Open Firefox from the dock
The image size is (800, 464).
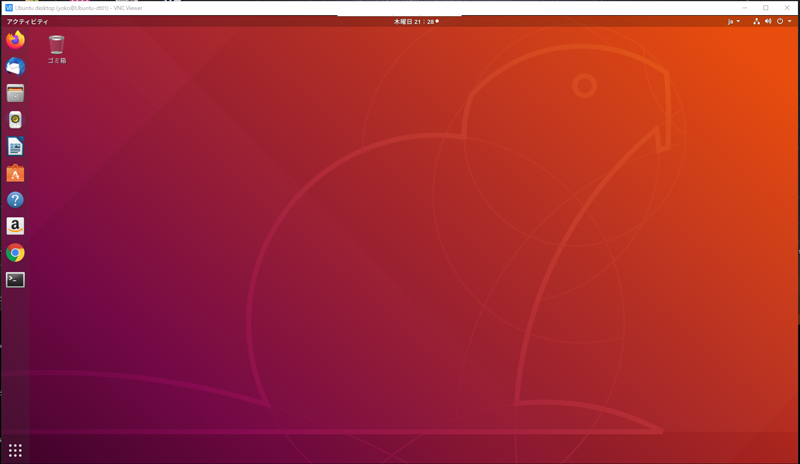click(15, 40)
